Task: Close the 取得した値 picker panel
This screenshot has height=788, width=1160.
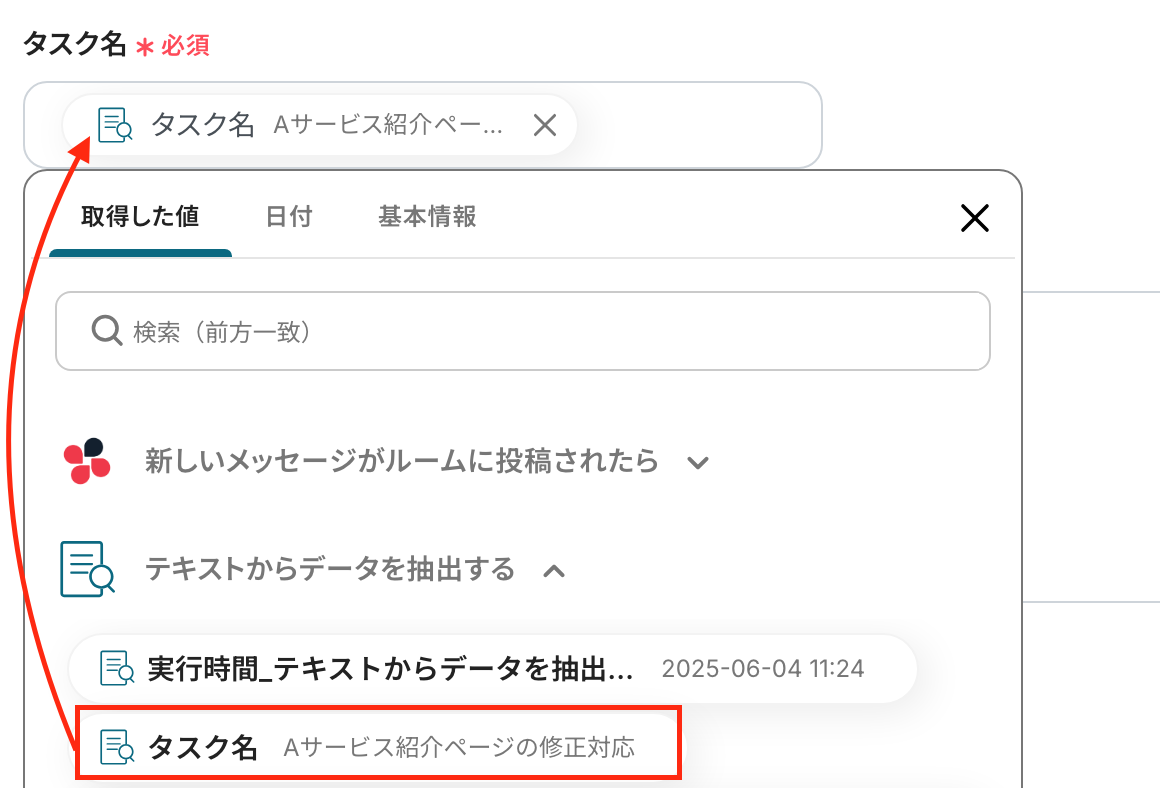Action: (974, 218)
